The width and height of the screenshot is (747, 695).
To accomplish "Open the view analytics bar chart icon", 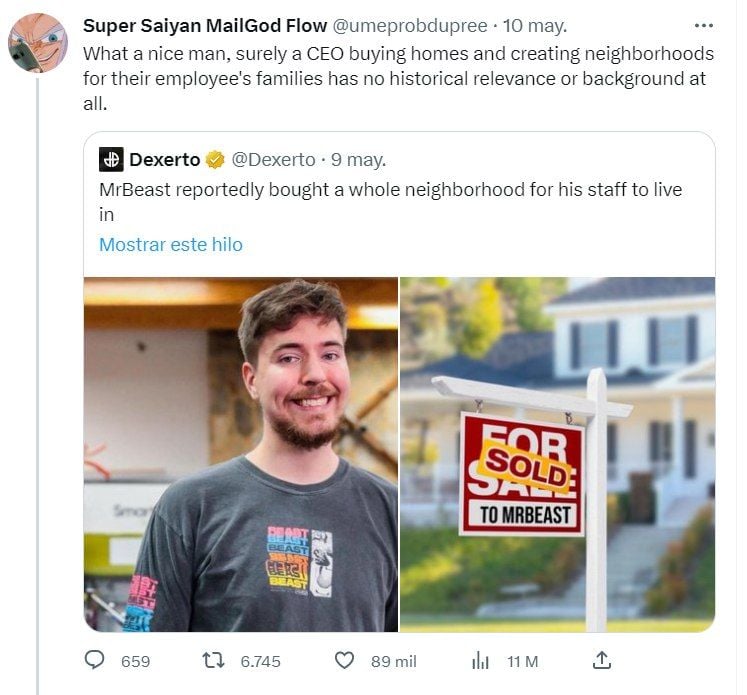I will [480, 660].
